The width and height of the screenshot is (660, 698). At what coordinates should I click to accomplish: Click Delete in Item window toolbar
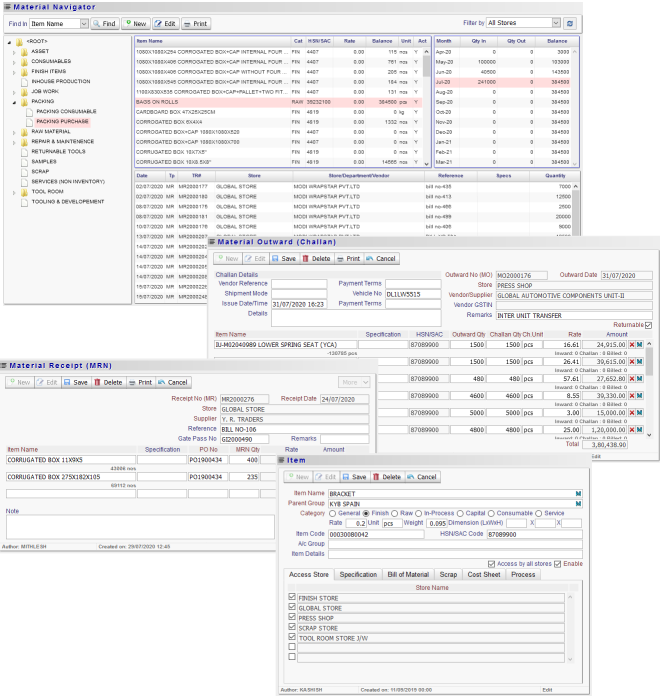tap(386, 477)
